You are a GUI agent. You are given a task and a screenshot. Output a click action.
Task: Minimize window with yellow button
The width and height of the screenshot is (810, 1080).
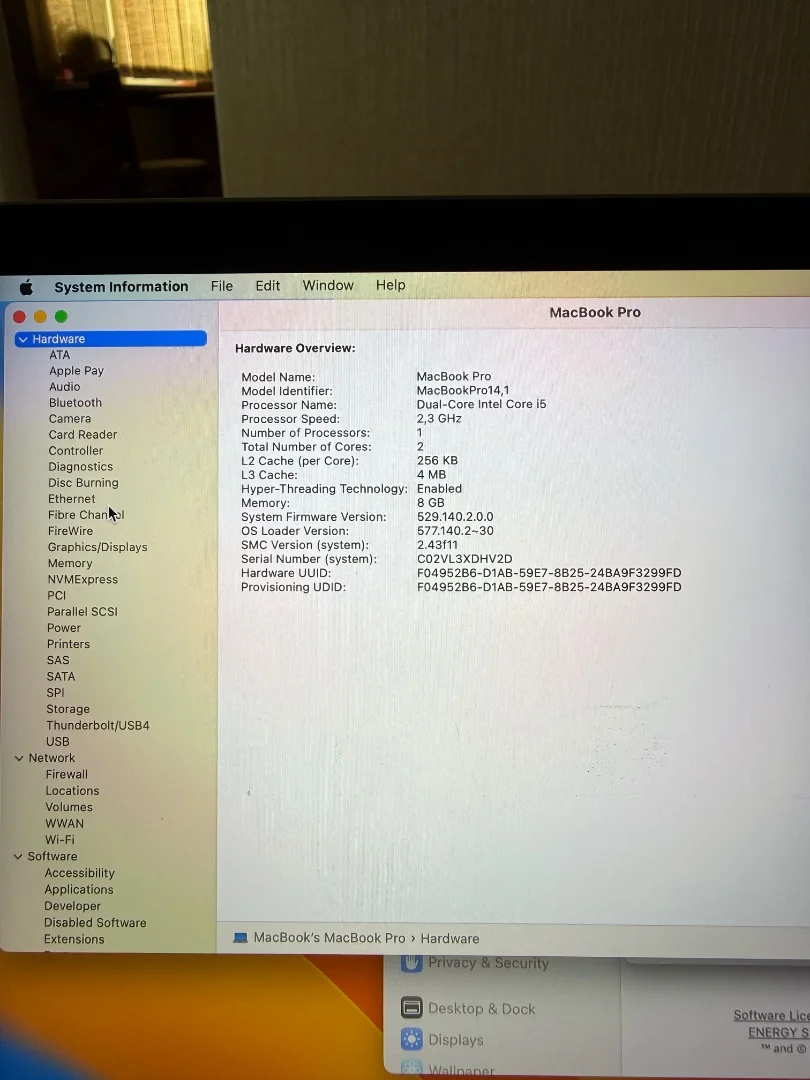[x=40, y=317]
